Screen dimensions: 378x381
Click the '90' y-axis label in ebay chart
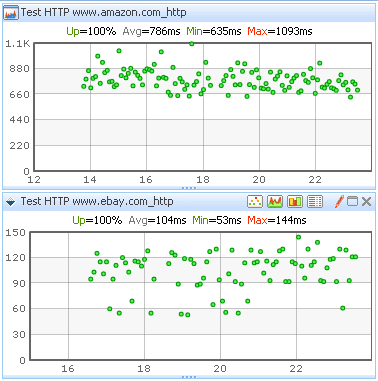(x=19, y=284)
